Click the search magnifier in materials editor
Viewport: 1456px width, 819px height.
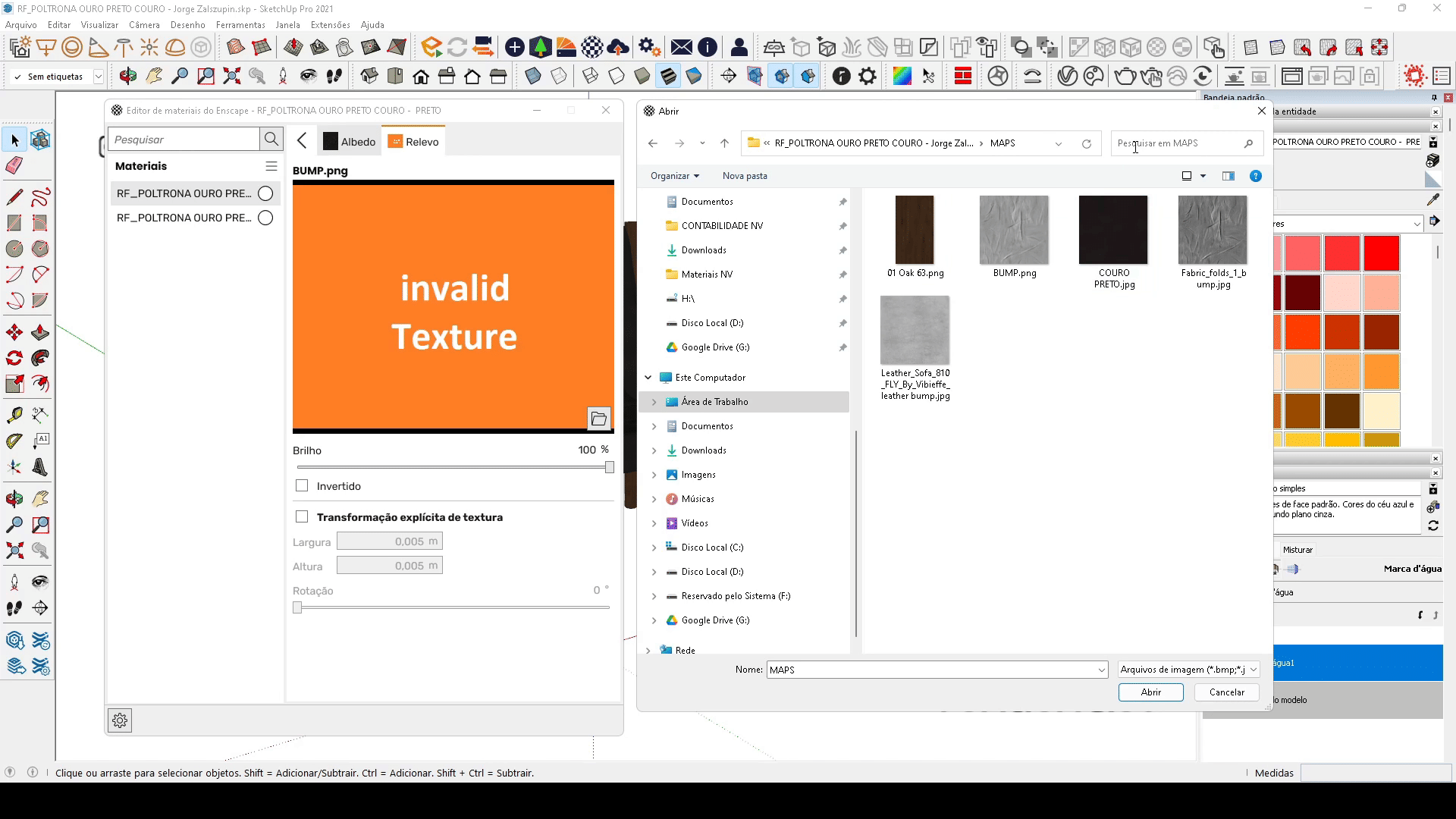coord(271,140)
